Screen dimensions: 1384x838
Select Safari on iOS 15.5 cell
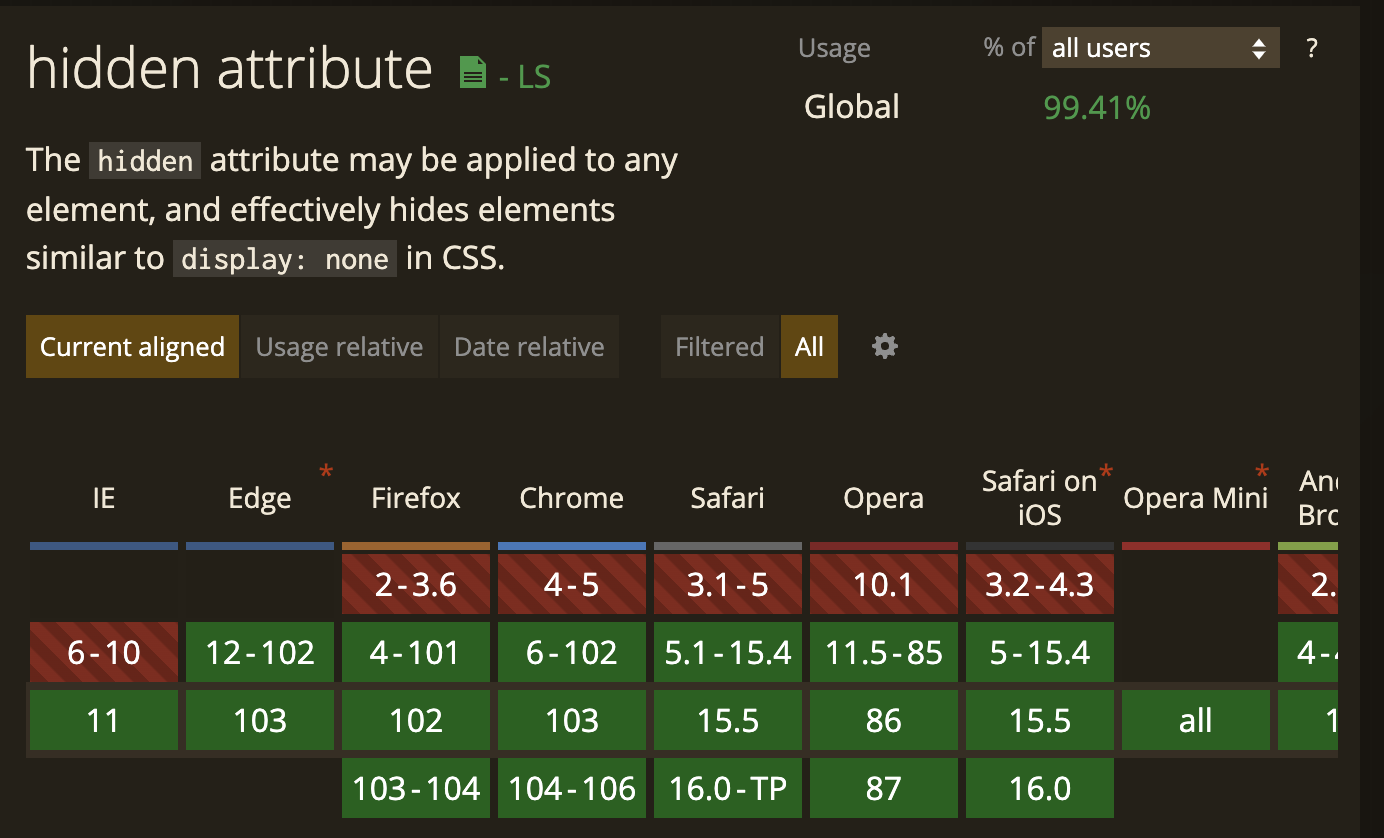click(1040, 720)
